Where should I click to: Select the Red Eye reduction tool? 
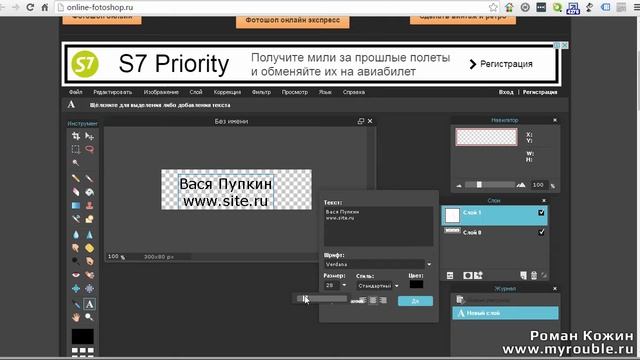coord(76,275)
